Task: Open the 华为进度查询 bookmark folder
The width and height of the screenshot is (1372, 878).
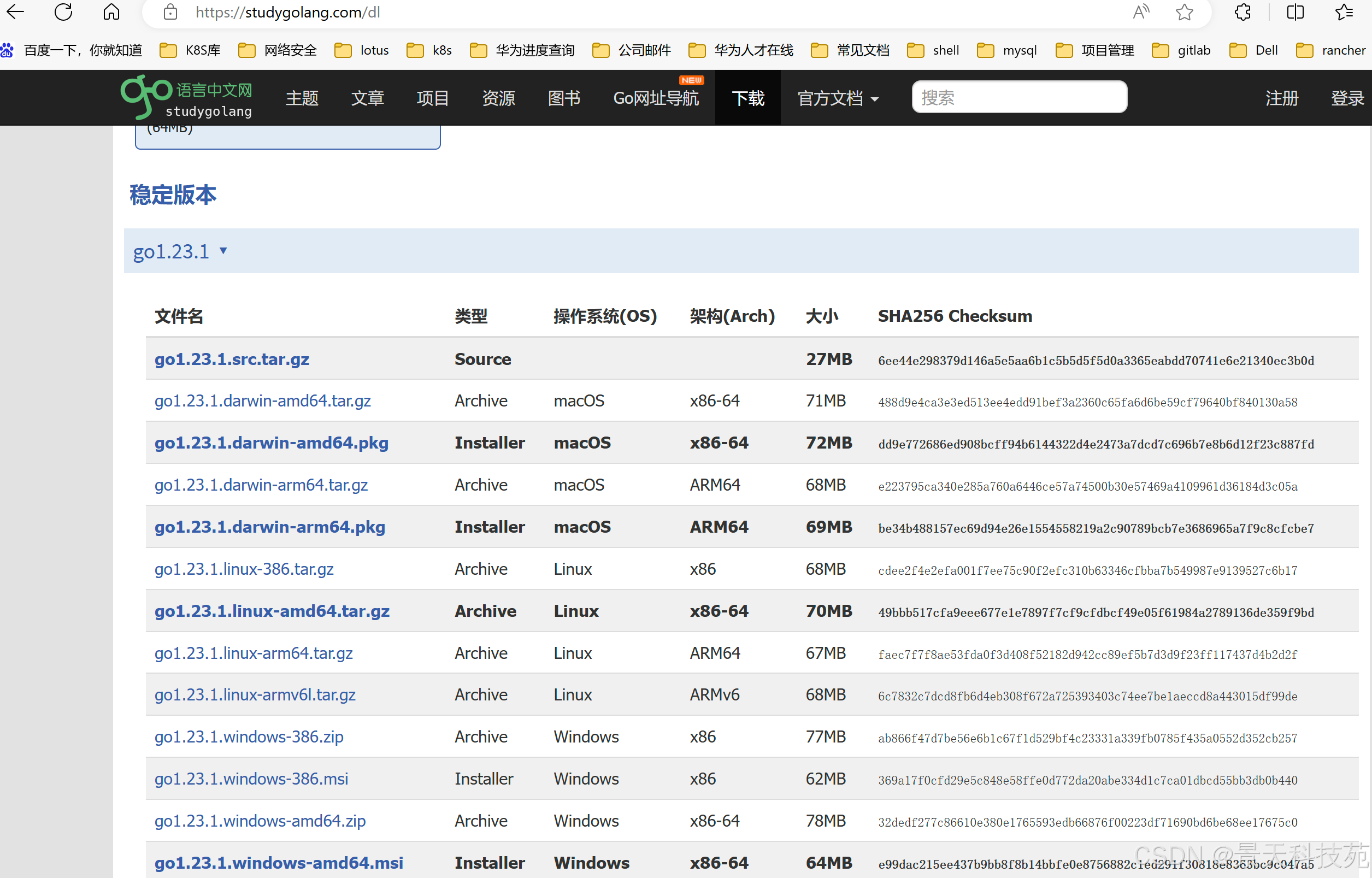Action: point(522,50)
